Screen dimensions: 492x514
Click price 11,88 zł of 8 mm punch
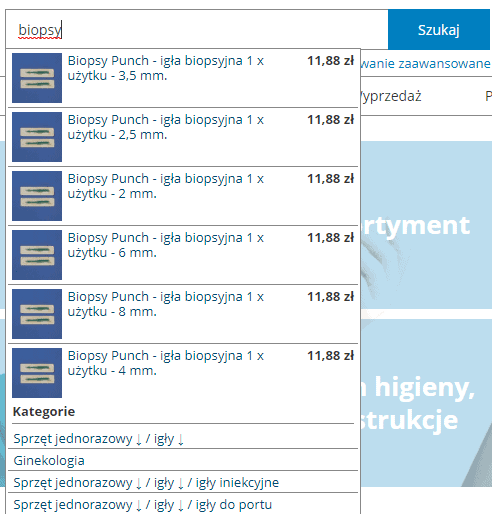pyautogui.click(x=330, y=297)
